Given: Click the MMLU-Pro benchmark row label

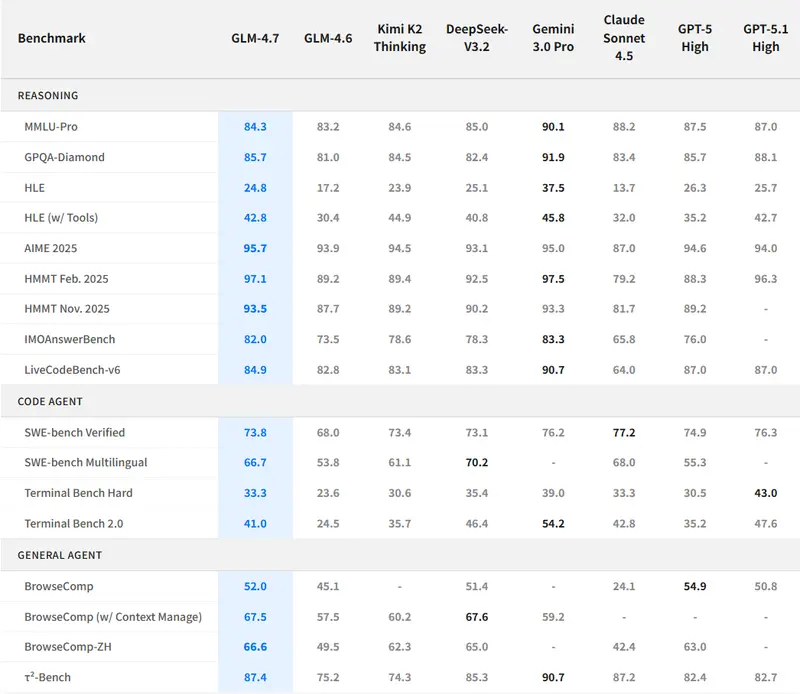Looking at the screenshot, I should pos(51,127).
